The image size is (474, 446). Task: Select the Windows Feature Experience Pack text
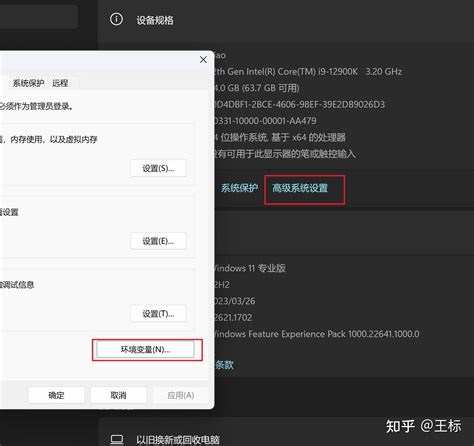316,334
